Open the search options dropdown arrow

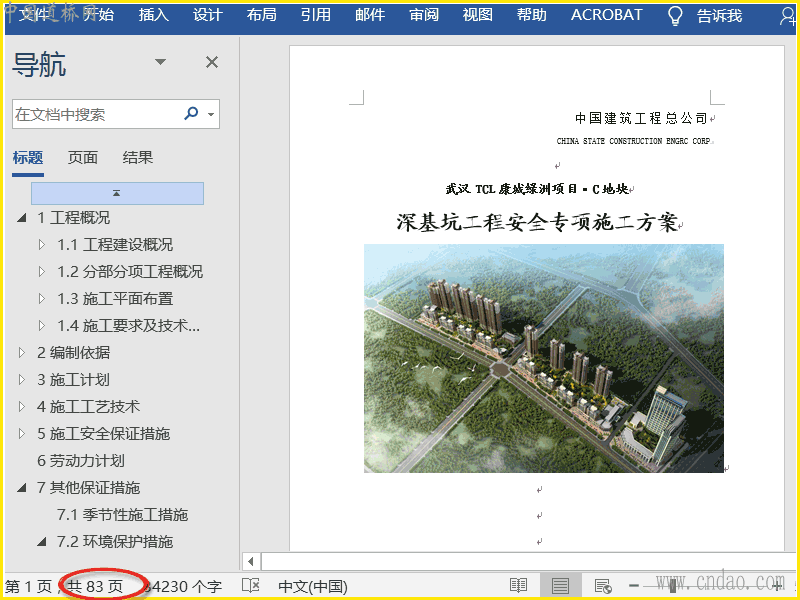pyautogui.click(x=211, y=114)
